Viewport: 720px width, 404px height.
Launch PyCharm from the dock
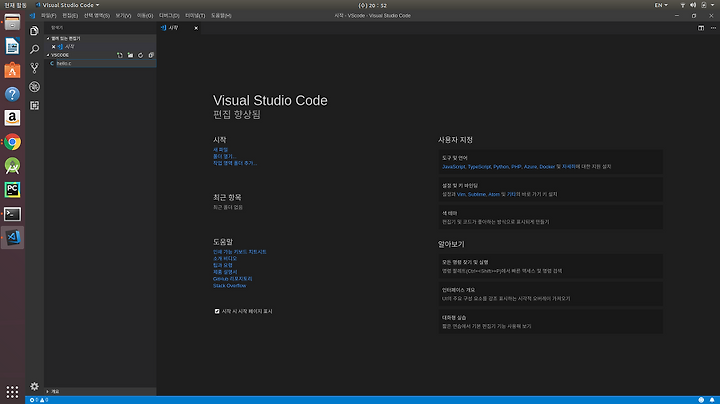point(12,190)
